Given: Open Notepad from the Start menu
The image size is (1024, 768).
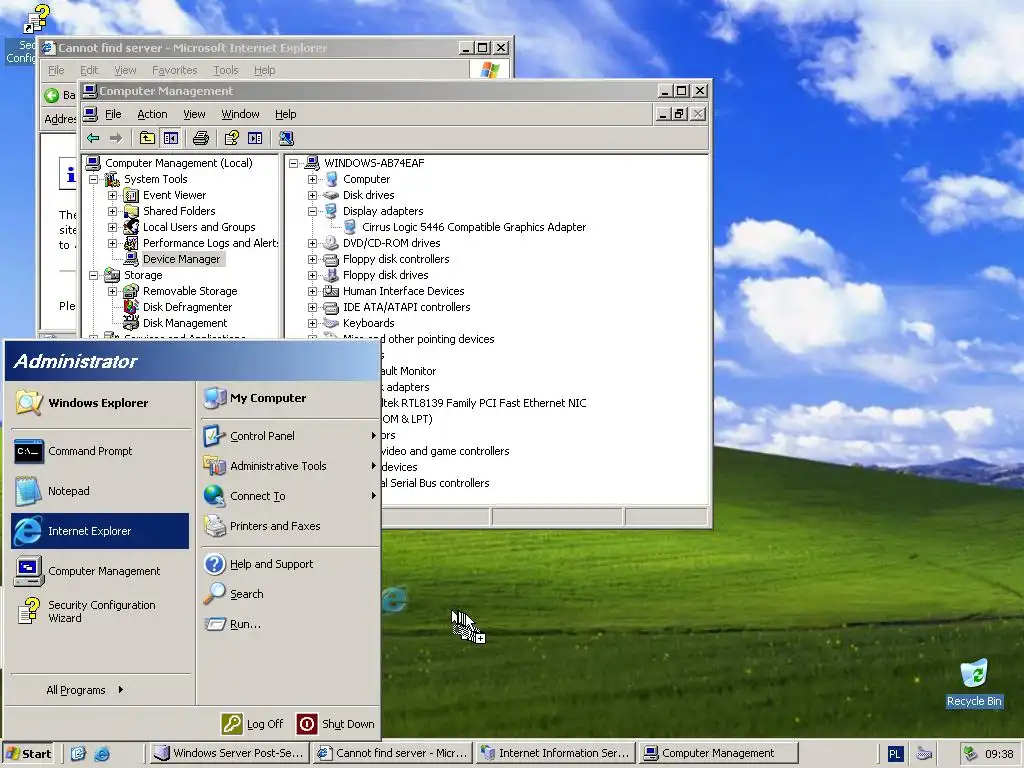Looking at the screenshot, I should (x=100, y=491).
